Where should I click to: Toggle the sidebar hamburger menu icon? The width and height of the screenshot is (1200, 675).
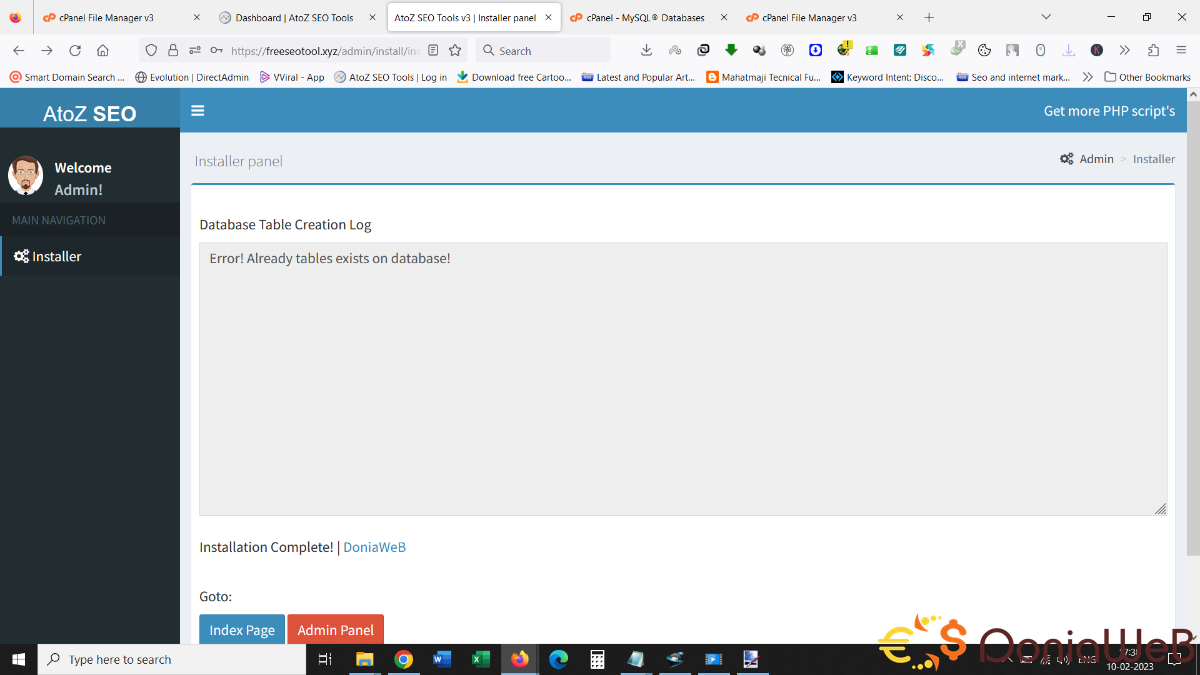tap(197, 111)
